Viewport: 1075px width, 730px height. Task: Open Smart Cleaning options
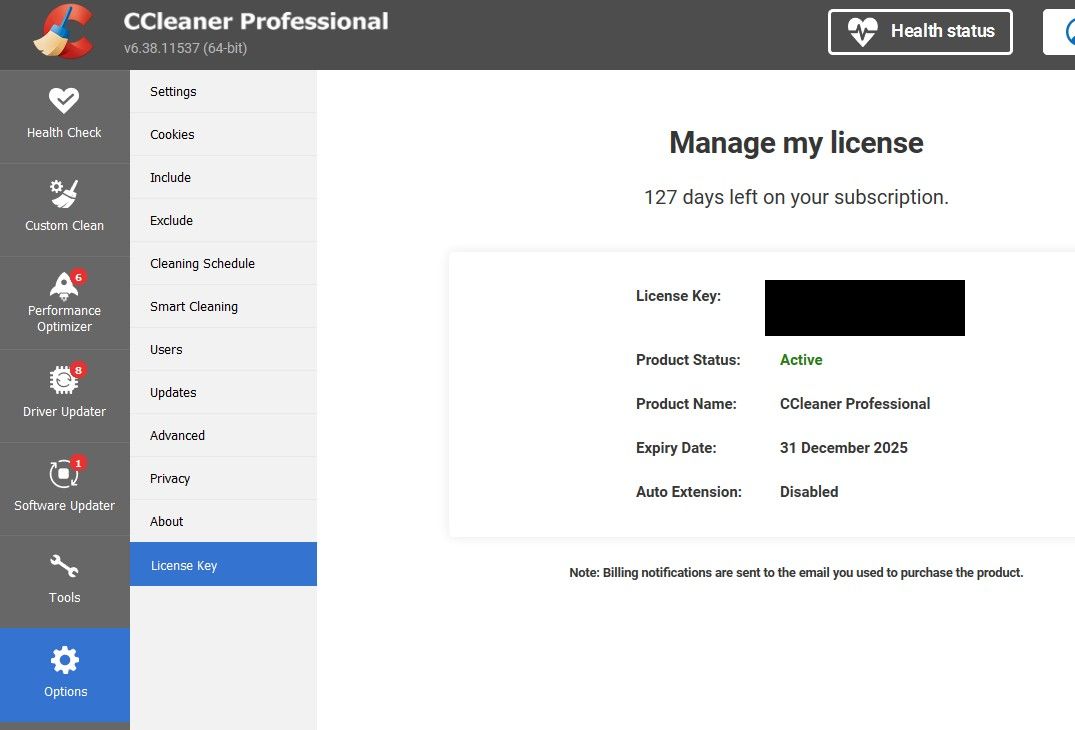coord(194,306)
